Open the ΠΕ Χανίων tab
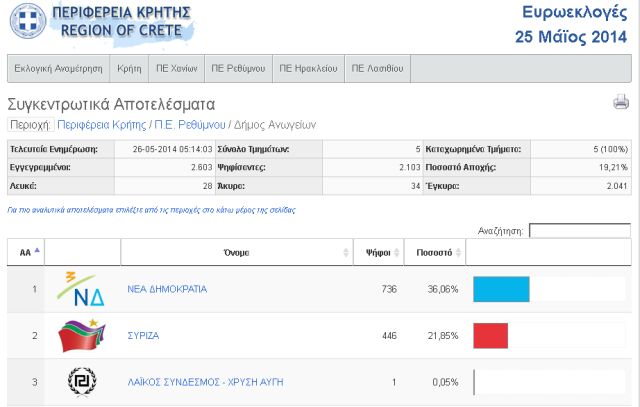 pyautogui.click(x=176, y=69)
